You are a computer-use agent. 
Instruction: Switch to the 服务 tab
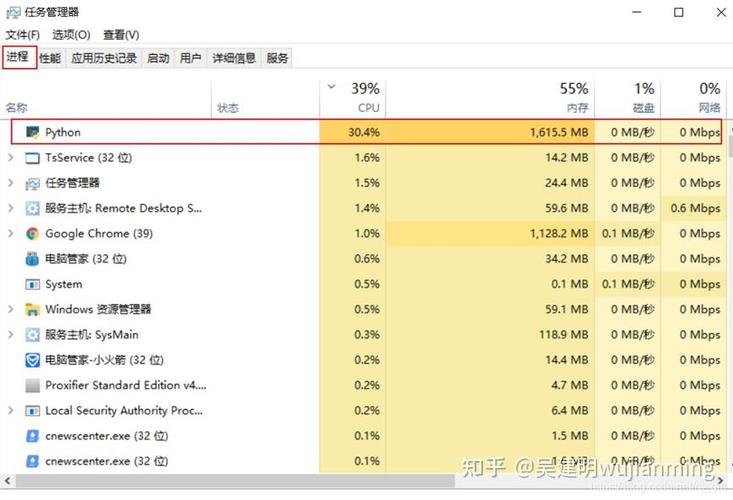point(277,58)
